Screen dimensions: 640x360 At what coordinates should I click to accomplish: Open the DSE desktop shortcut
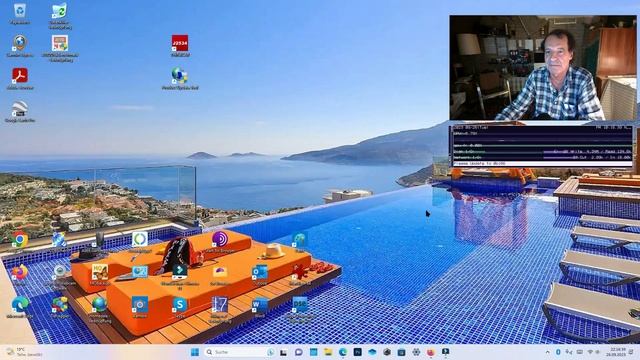tap(300, 304)
